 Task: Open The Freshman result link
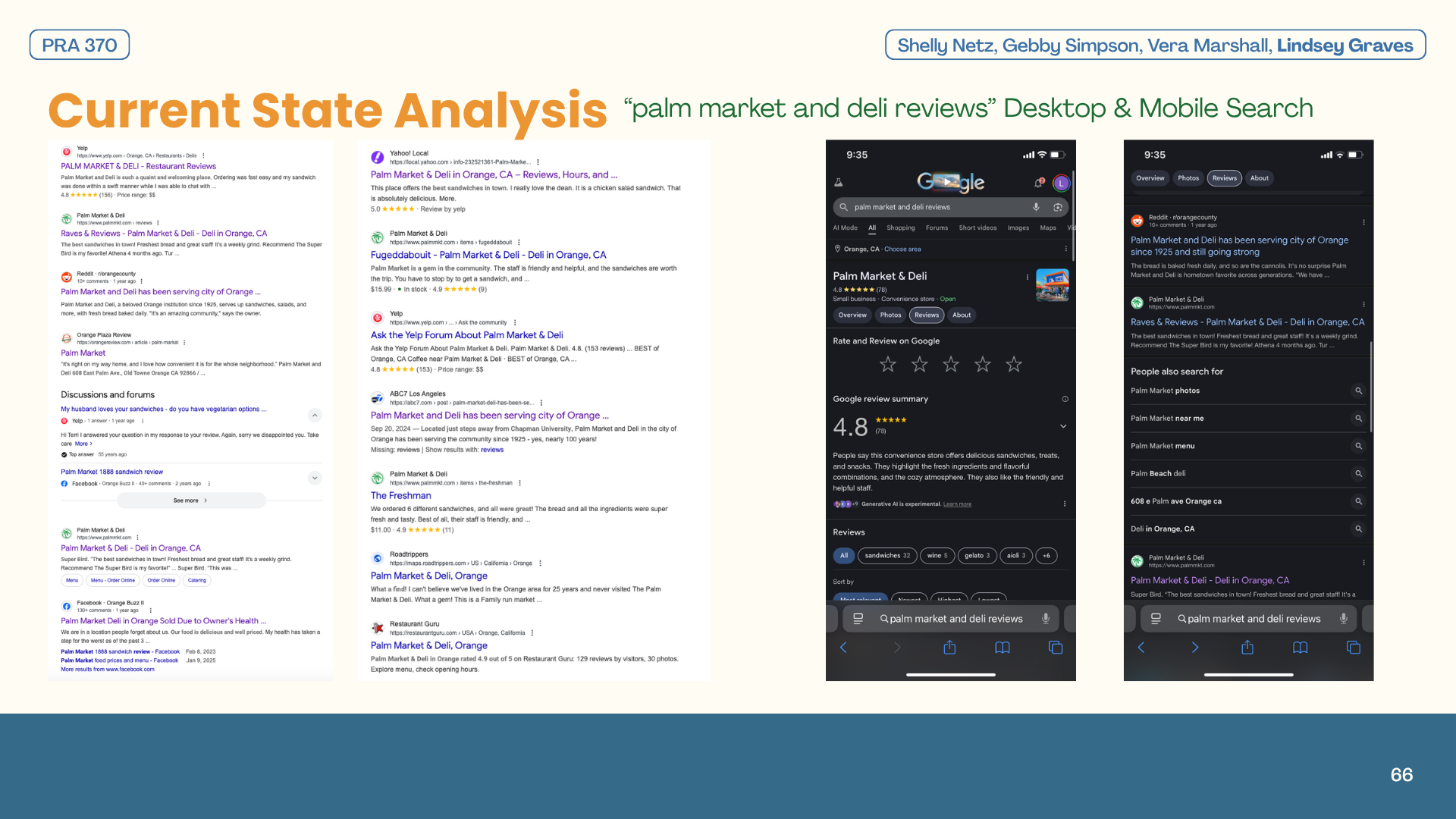(x=401, y=496)
